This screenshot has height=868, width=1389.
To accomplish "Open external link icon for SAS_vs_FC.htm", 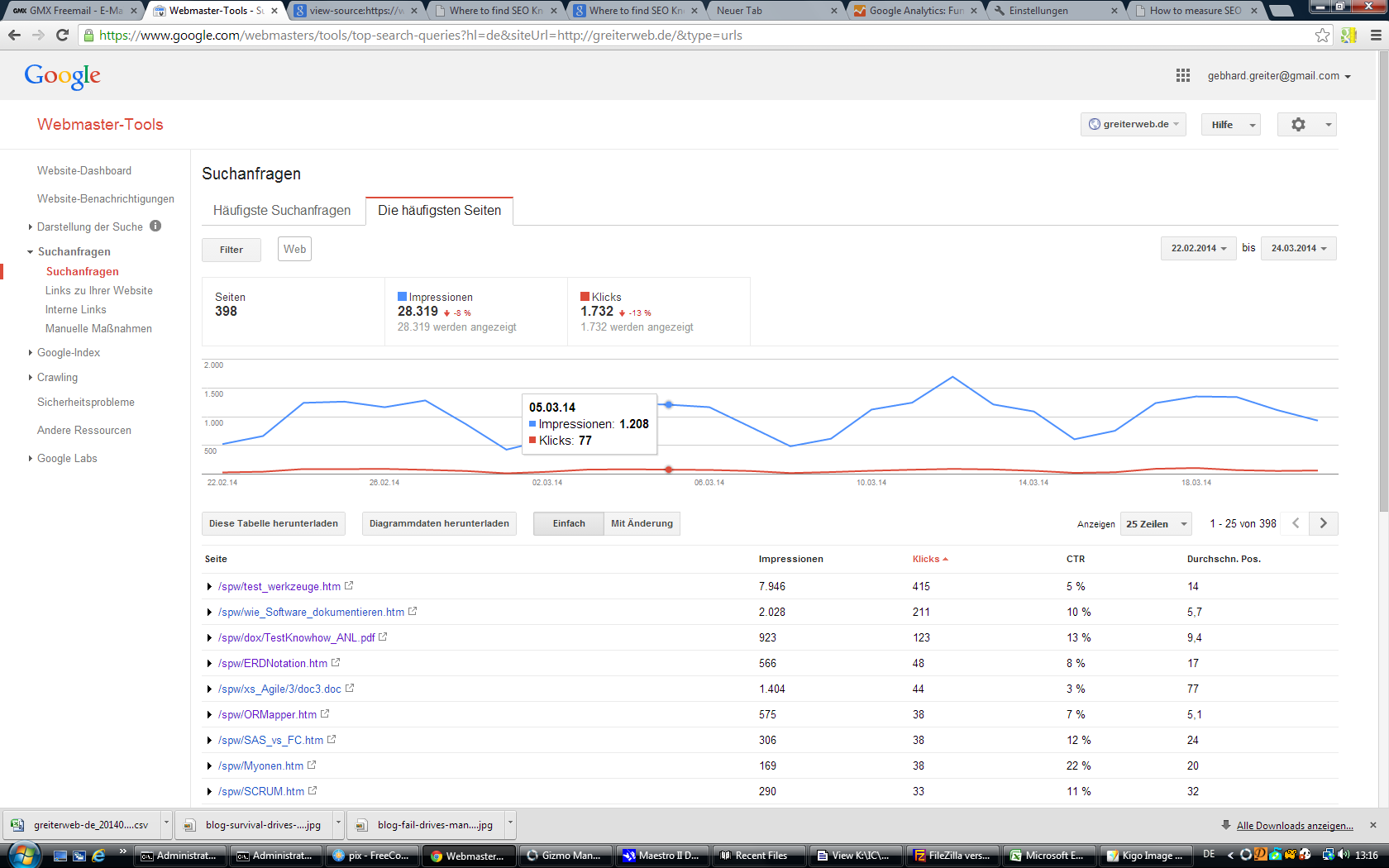I will point(332,739).
